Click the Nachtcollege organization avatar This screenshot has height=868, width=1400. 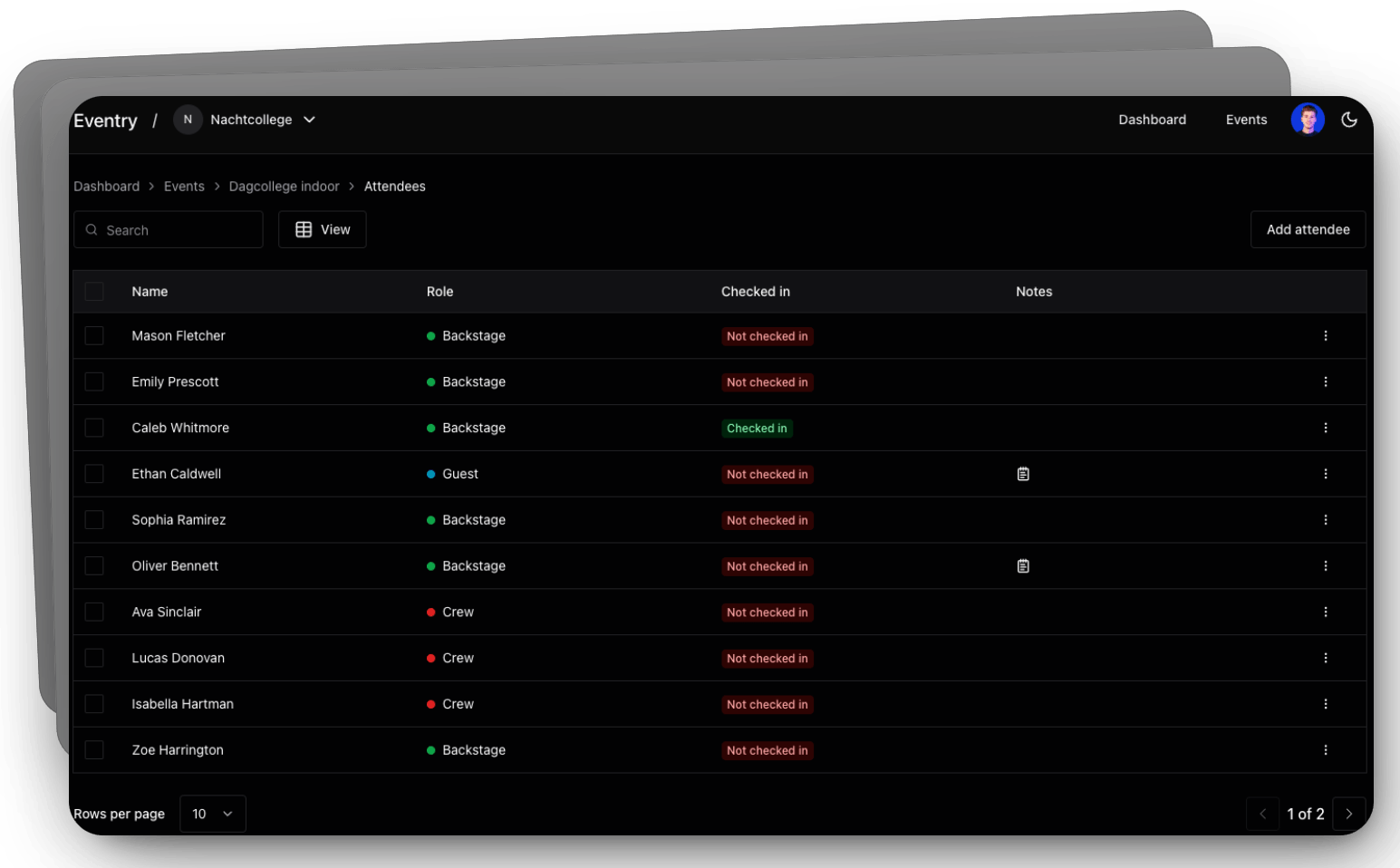pyautogui.click(x=188, y=119)
